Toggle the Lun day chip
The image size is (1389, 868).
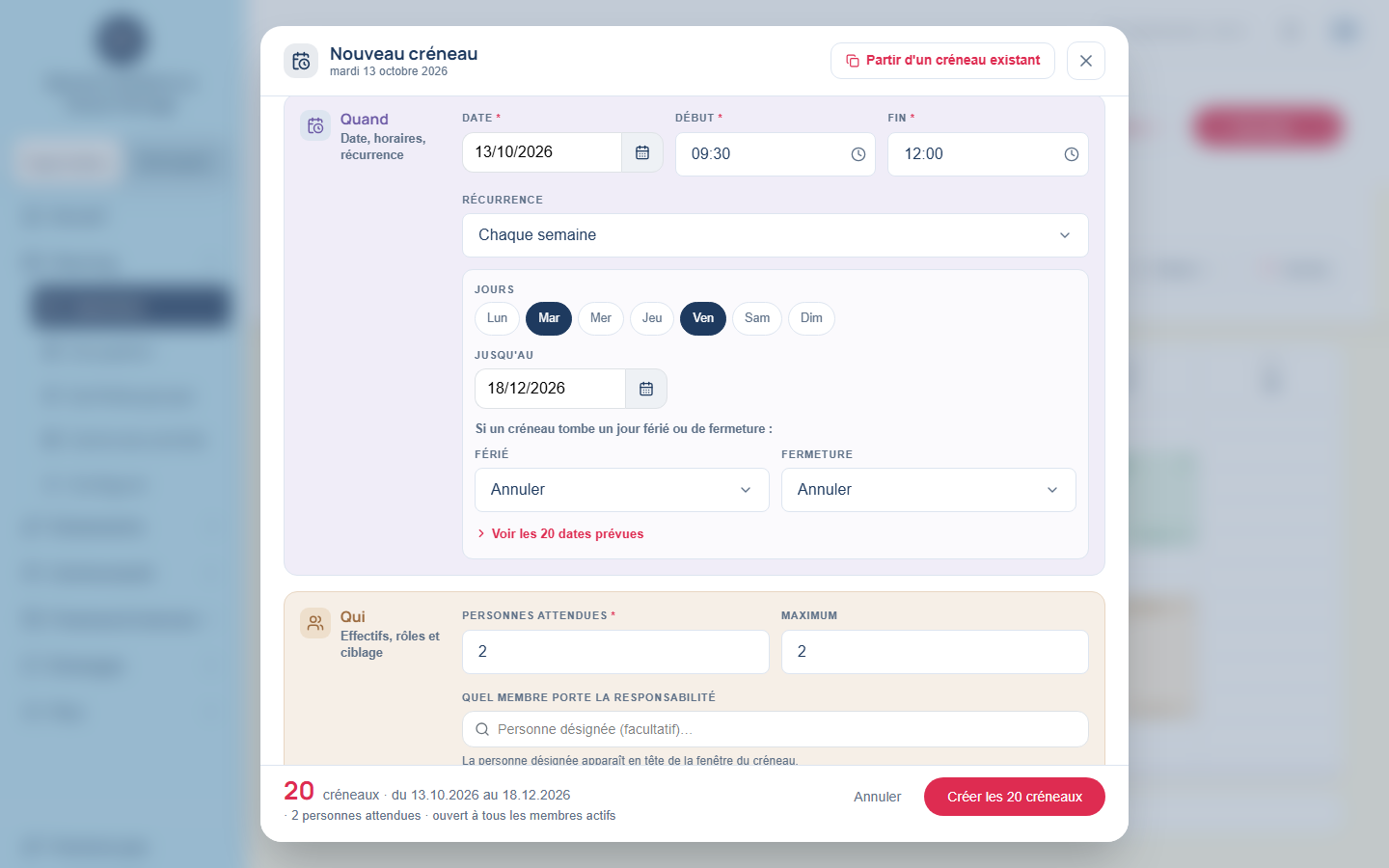coord(497,318)
